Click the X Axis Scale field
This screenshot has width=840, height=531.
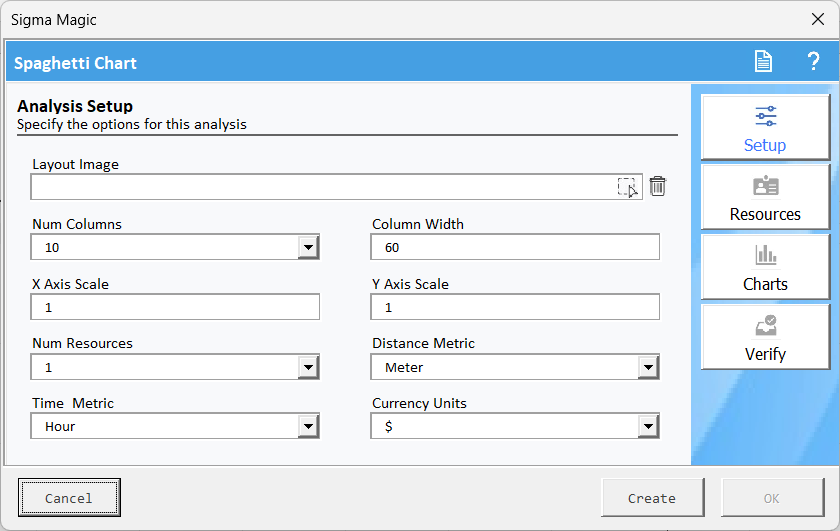tap(175, 307)
